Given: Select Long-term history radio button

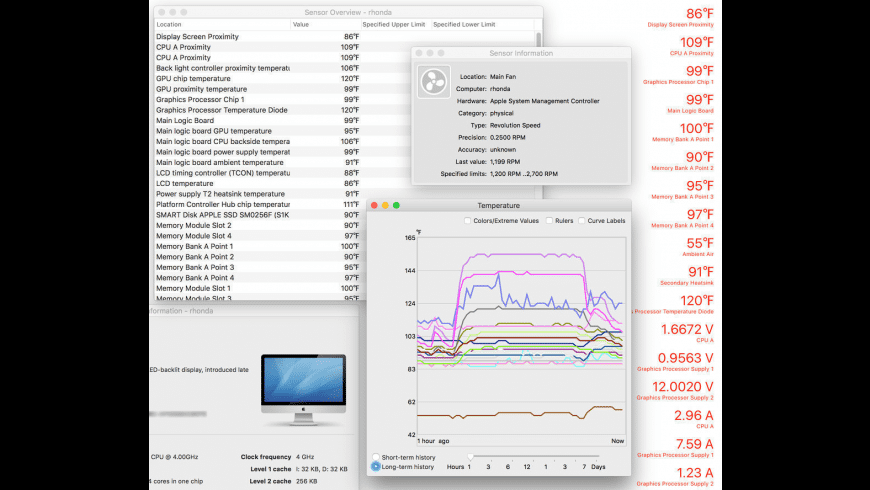Looking at the screenshot, I should (376, 467).
